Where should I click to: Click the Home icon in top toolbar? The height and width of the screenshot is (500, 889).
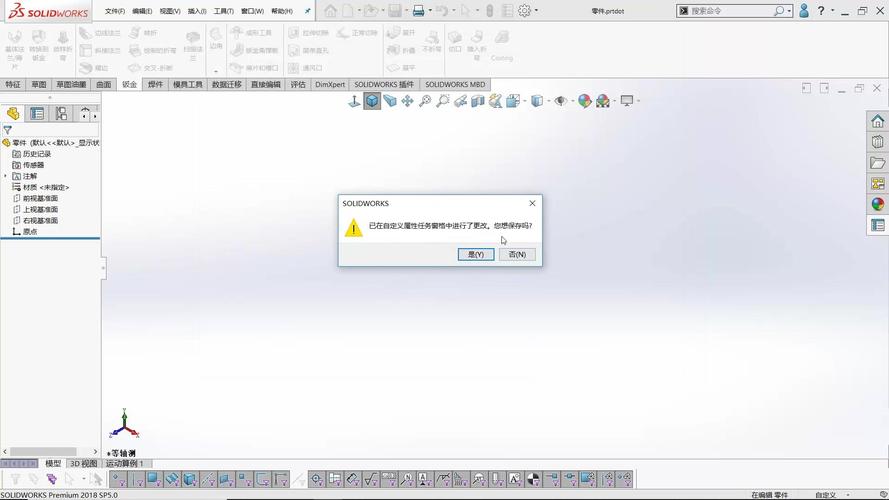[330, 11]
